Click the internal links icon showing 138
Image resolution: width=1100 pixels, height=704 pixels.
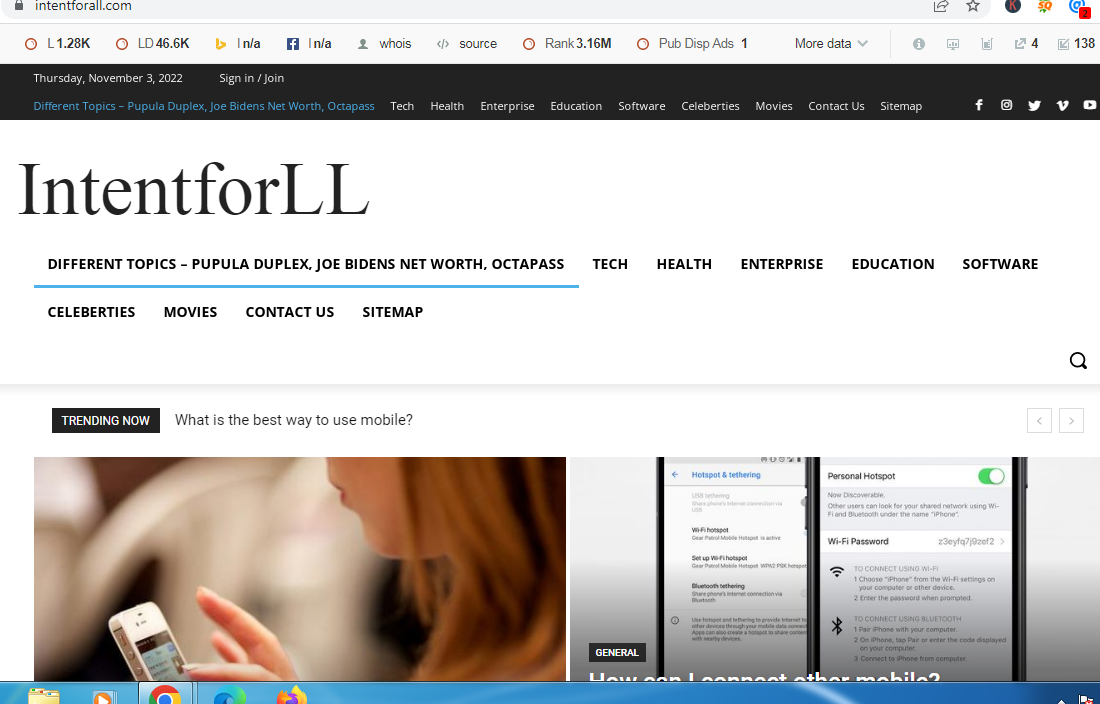(1076, 44)
